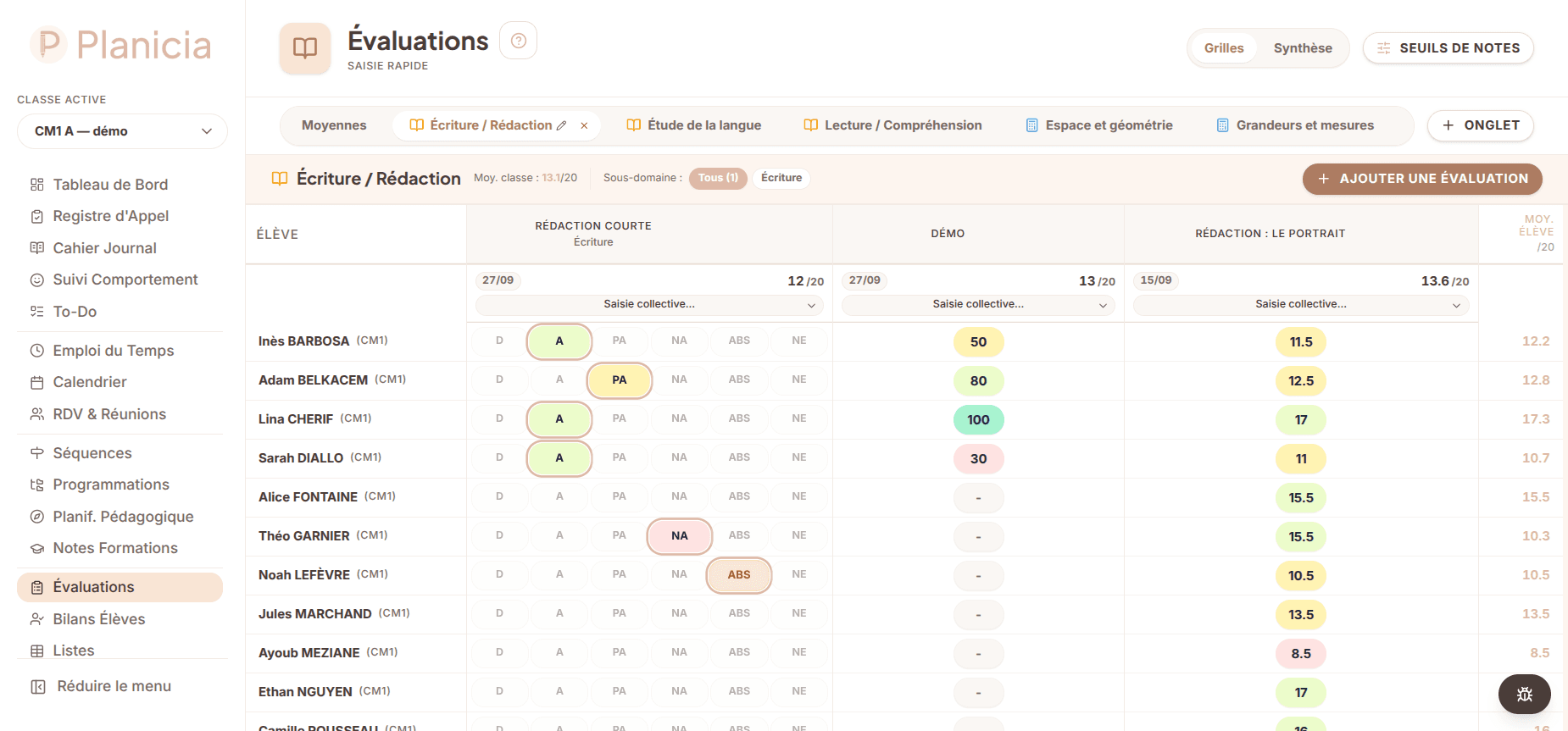Set Alice FONTAINE to A in Rédaction courte
The image size is (1568, 731).
[x=559, y=496]
